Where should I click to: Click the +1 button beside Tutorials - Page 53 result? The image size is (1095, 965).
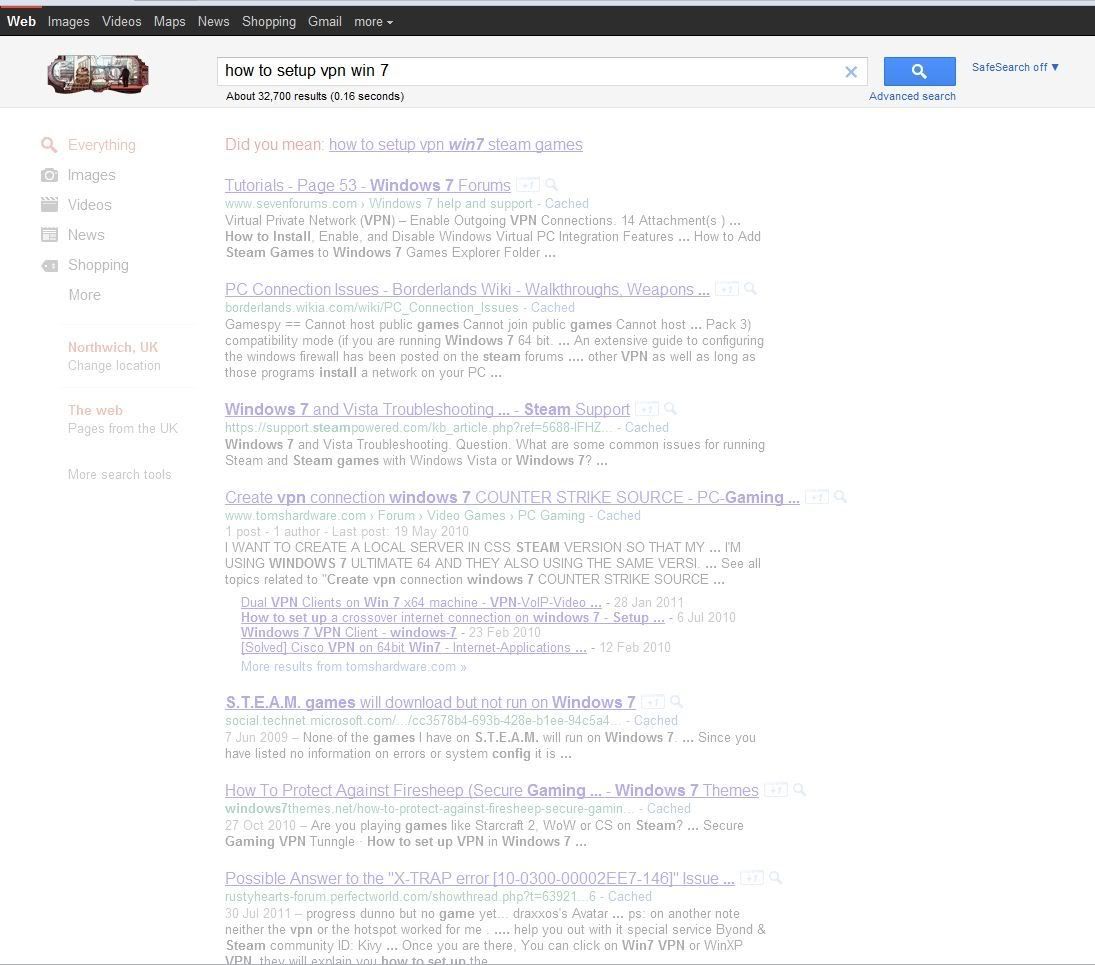pyautogui.click(x=528, y=184)
